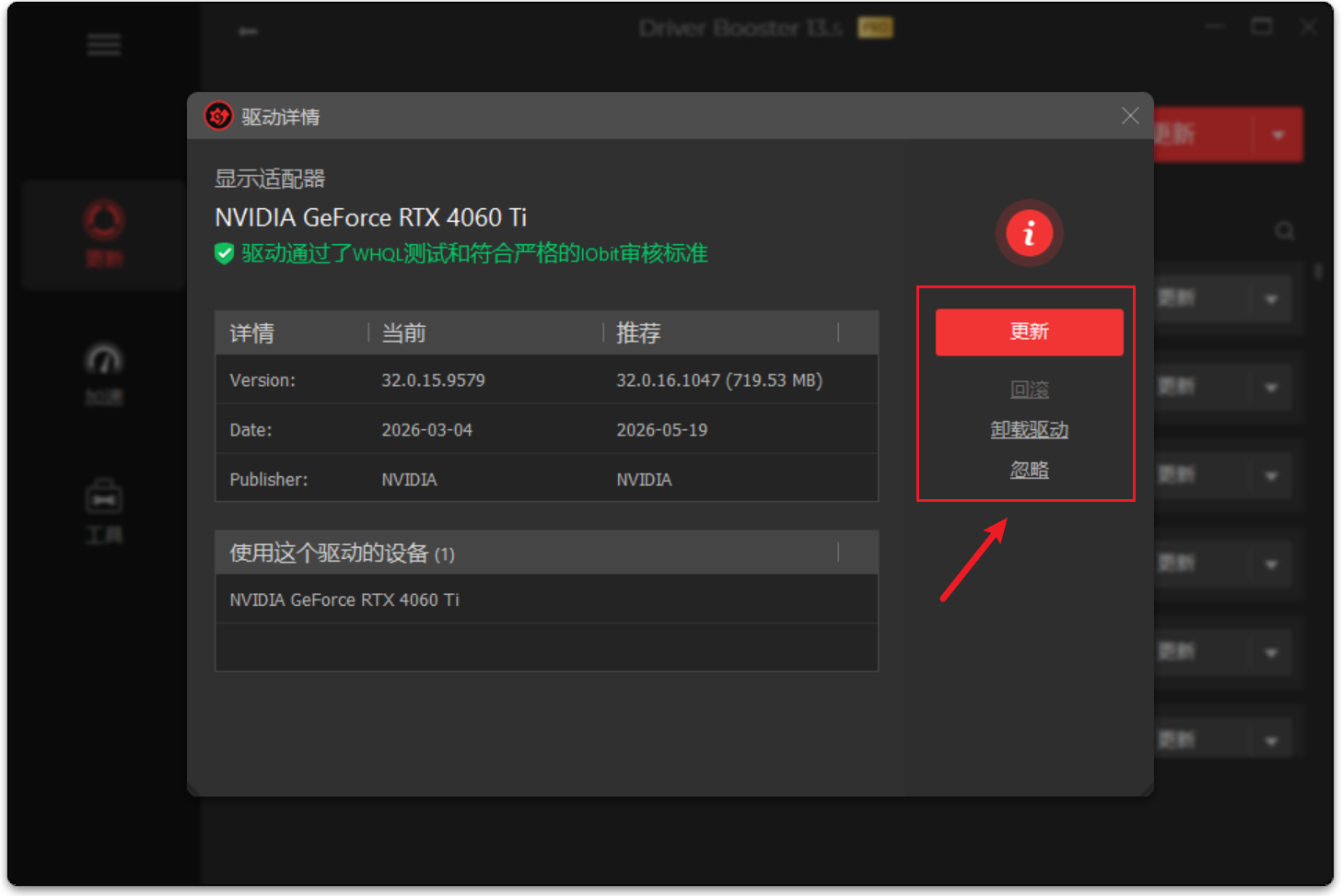This screenshot has height=896, width=1341.
Task: Minimize the Driver Booster main window
Action: (x=1215, y=27)
